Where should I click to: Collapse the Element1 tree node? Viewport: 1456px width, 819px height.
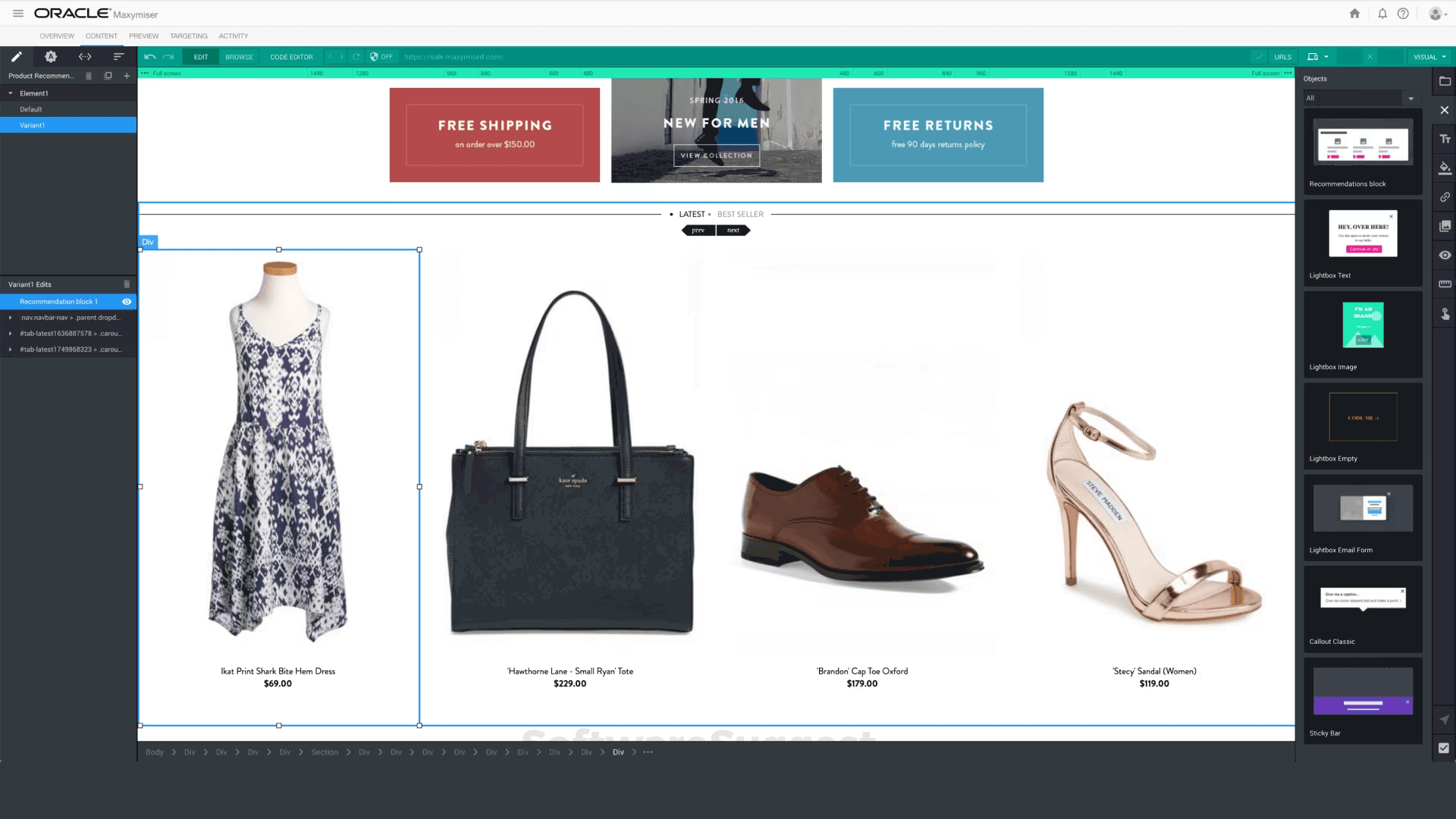[11, 93]
